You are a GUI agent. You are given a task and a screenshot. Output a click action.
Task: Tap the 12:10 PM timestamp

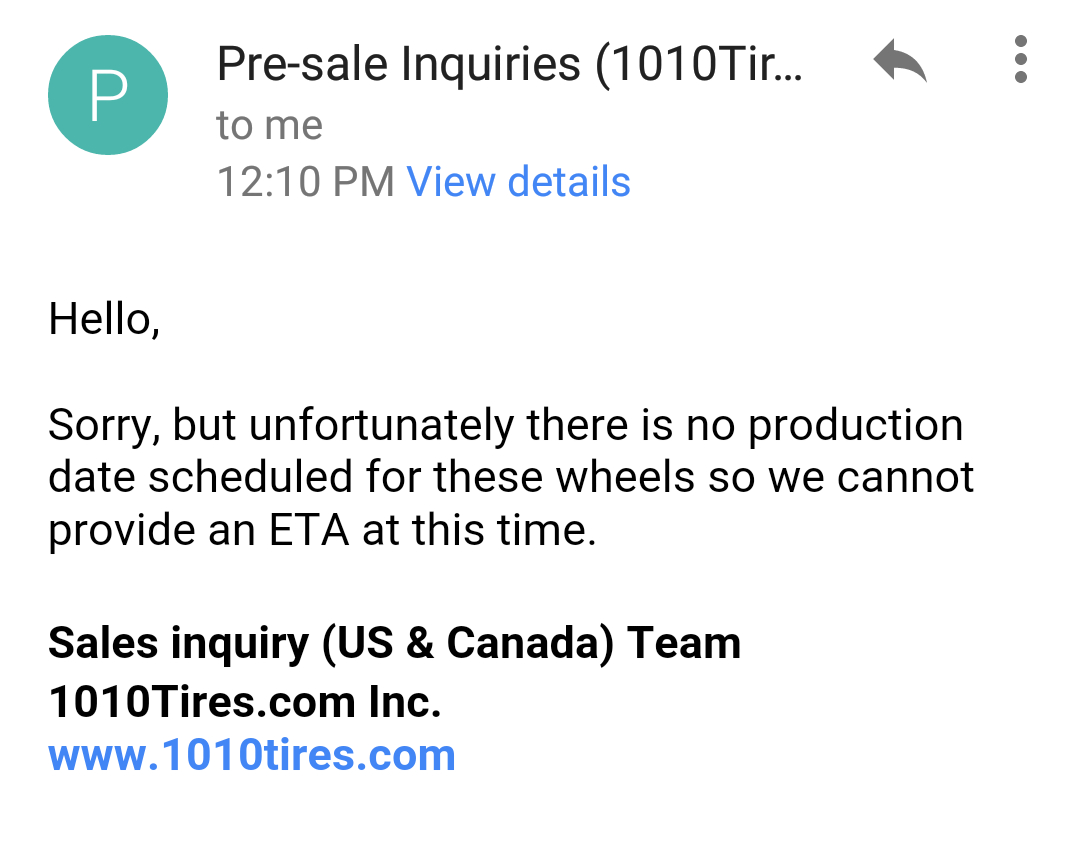306,182
